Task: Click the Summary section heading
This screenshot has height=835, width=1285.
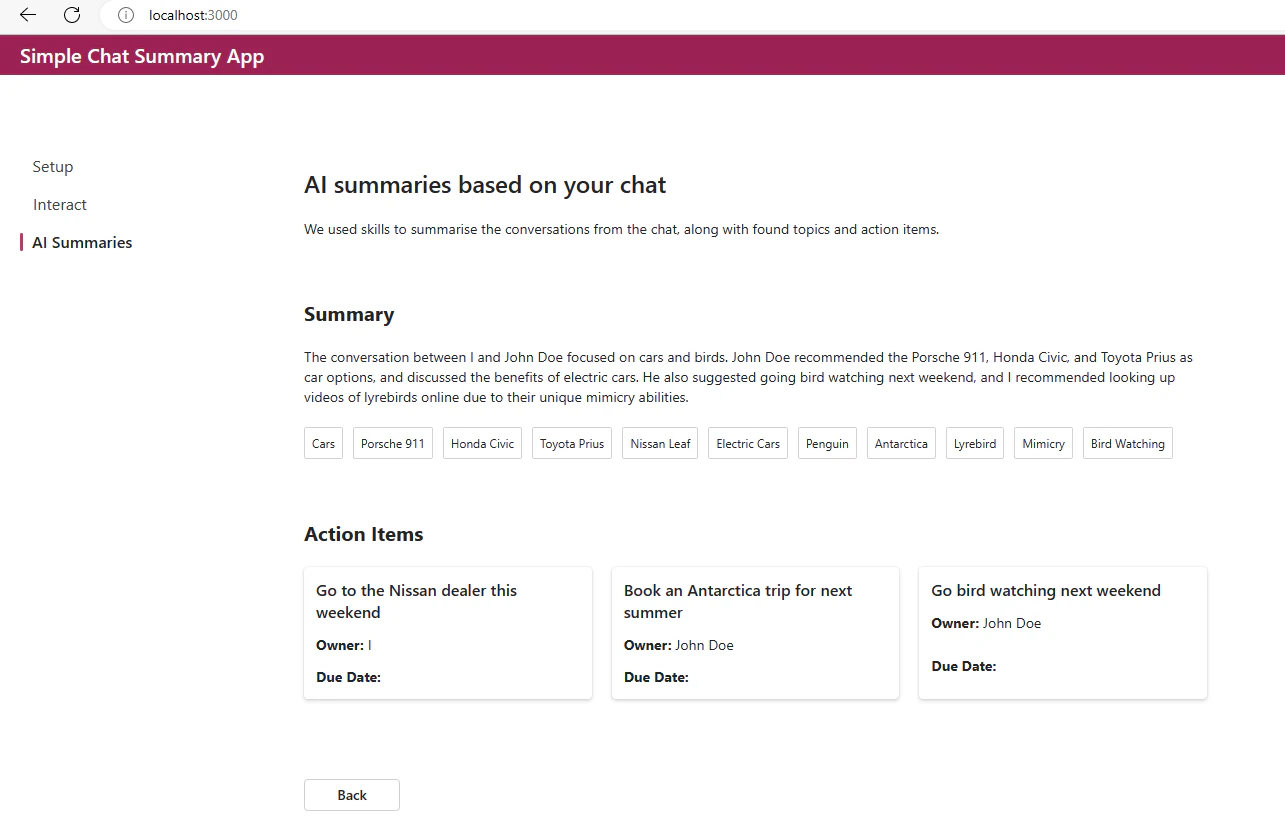Action: tap(349, 314)
